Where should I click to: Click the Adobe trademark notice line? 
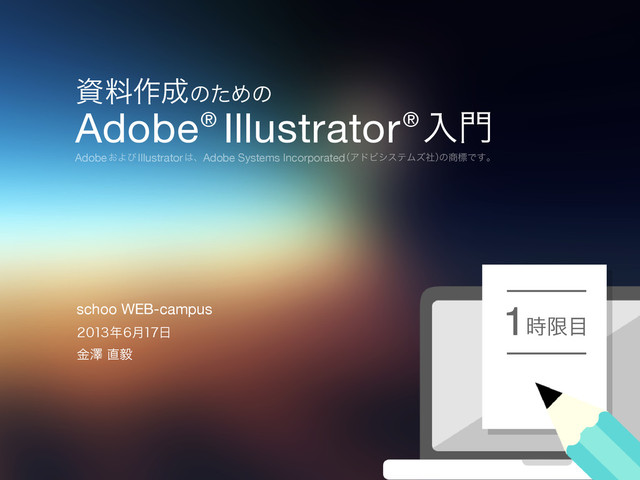(283, 158)
